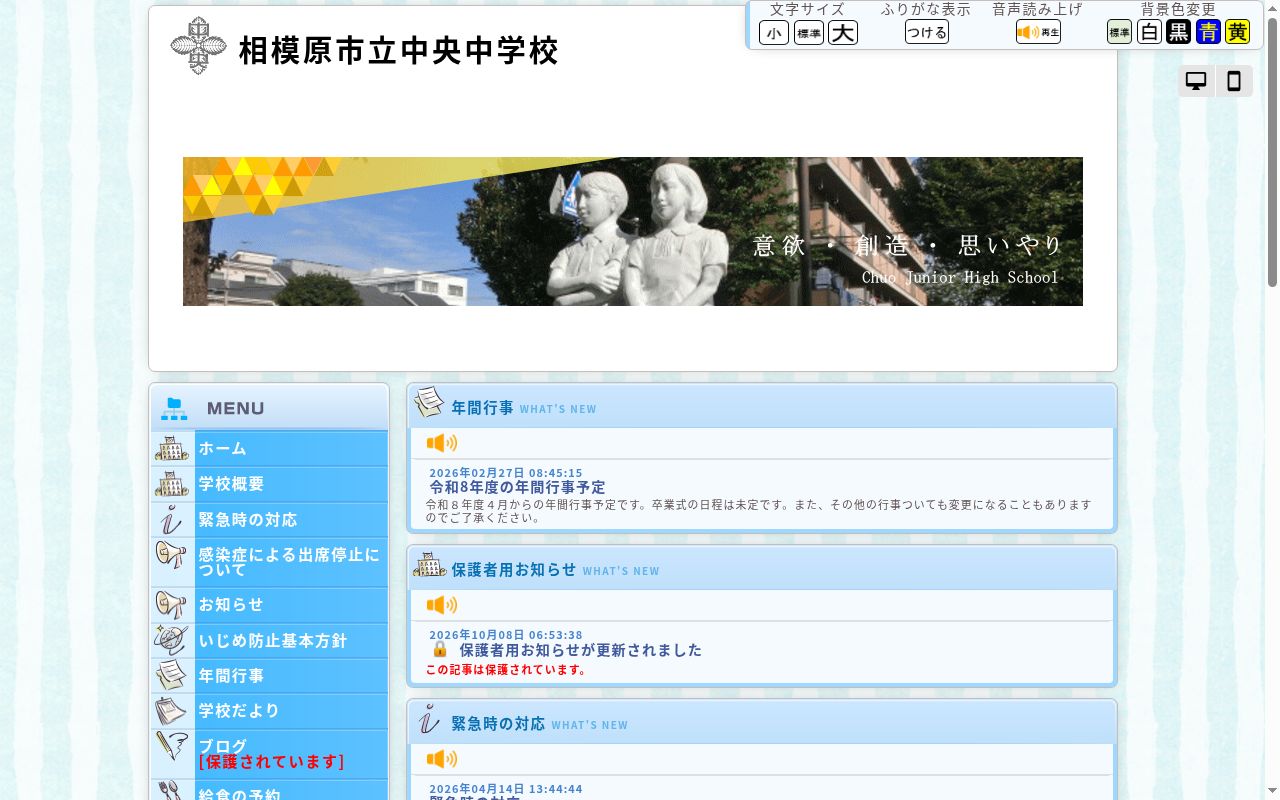The image size is (1280, 800).
Task: Click the building icon beside 学校概要
Action: pyautogui.click(x=172, y=484)
